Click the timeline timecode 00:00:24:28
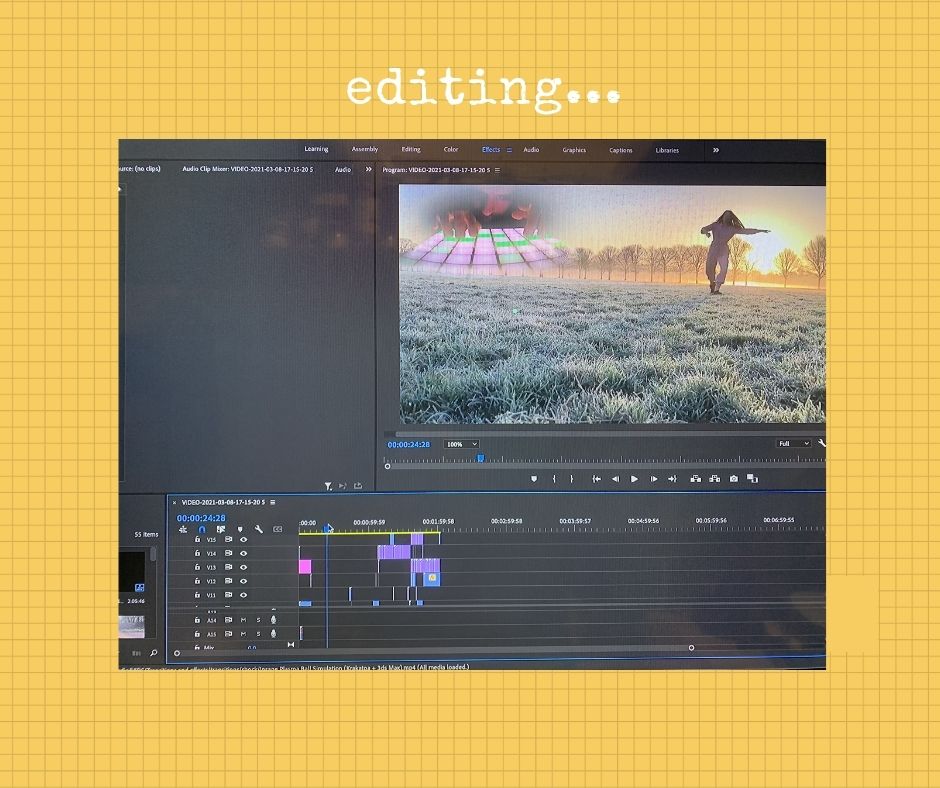This screenshot has height=788, width=940. pyautogui.click(x=201, y=518)
